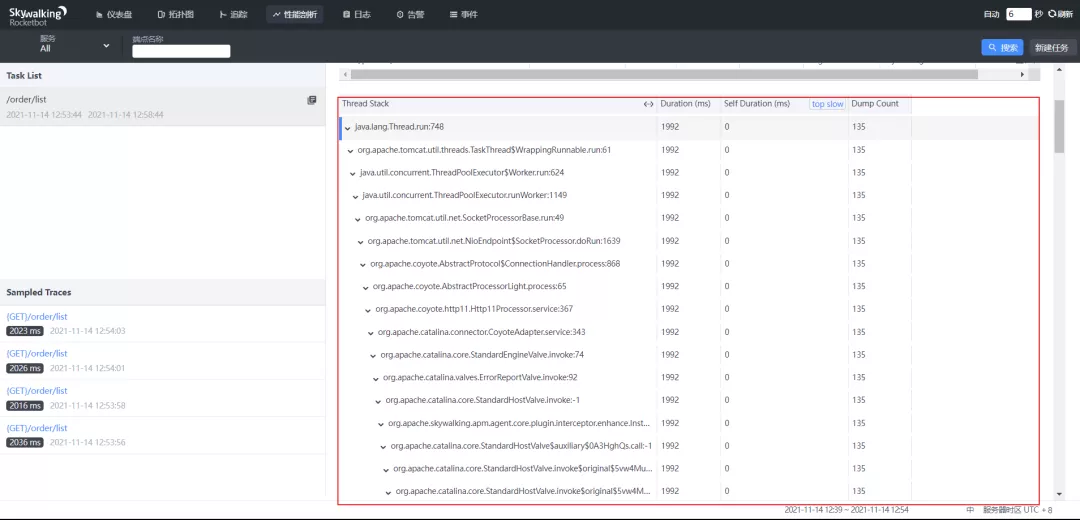Open the 日志 log tab

[x=357, y=14]
